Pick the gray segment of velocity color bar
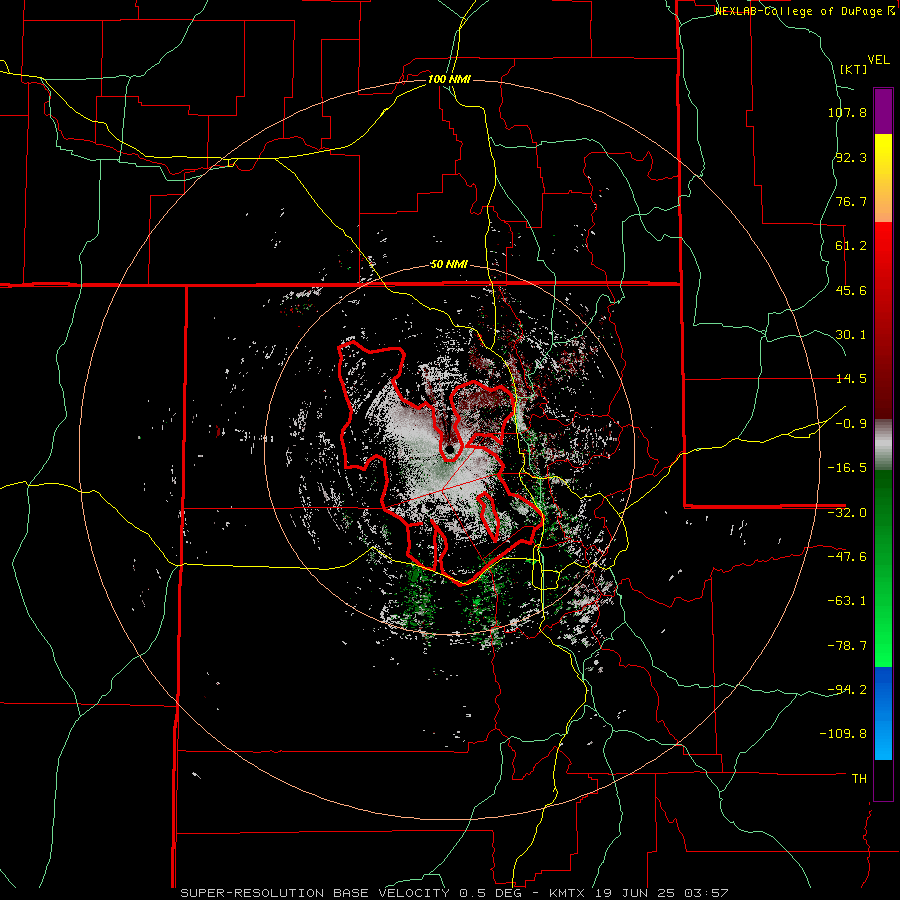Image resolution: width=900 pixels, height=900 pixels. pos(883,445)
